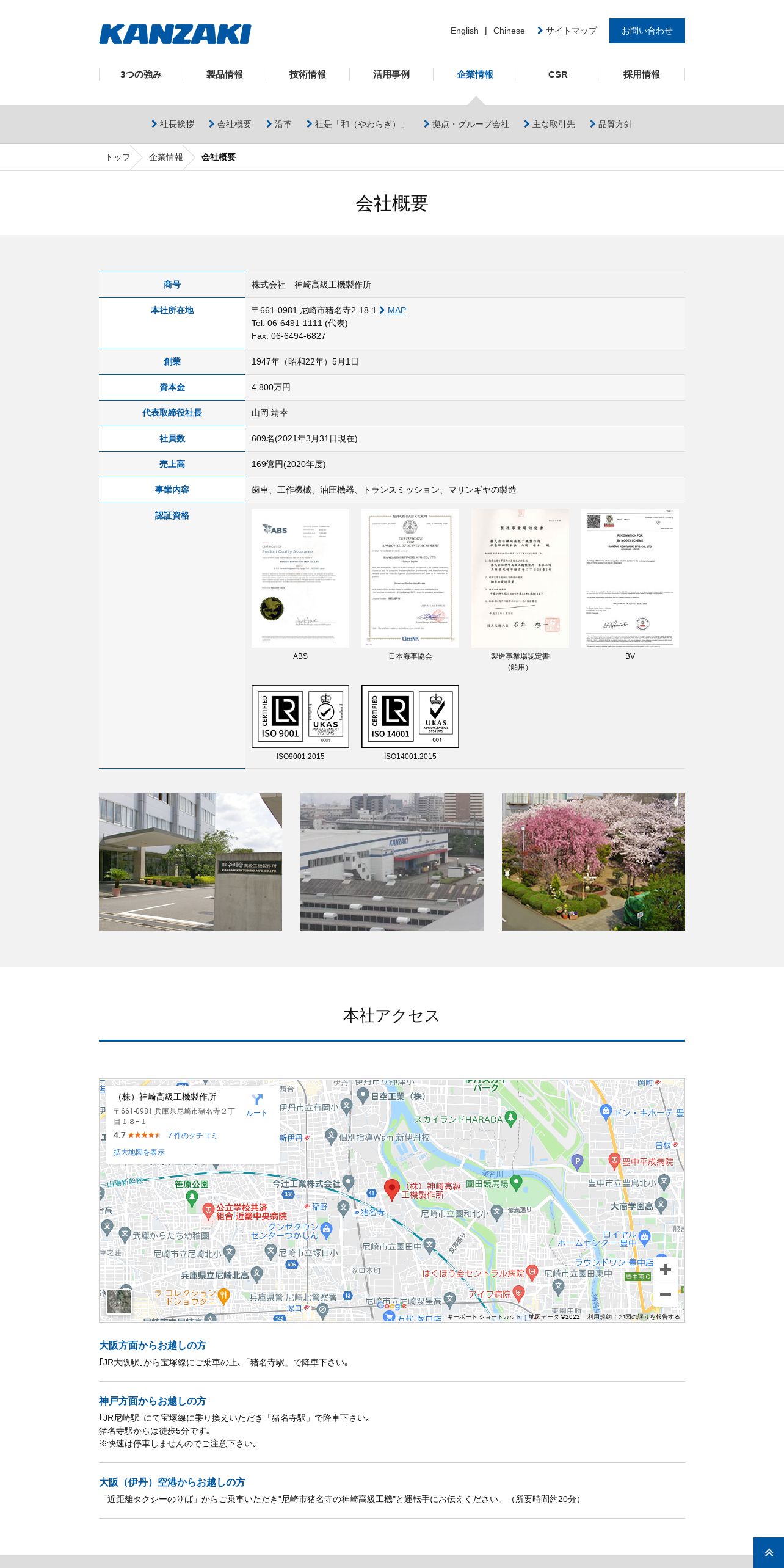
Task: Click the 本社アクセス section heading
Action: click(391, 1015)
